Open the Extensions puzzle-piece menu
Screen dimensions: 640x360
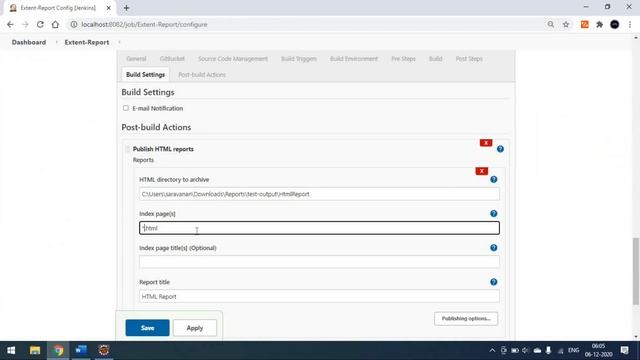599,24
